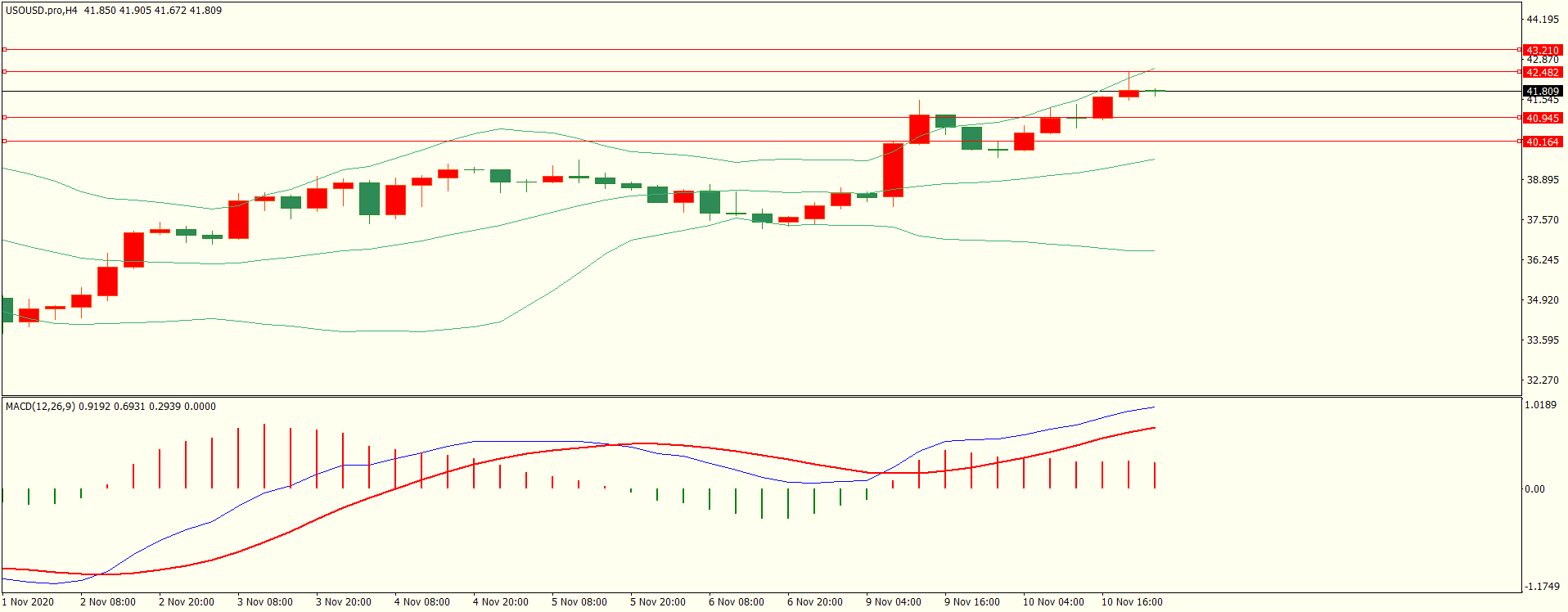Image resolution: width=1568 pixels, height=612 pixels.
Task: Click the 36.245 price axis value
Action: click(x=1543, y=259)
